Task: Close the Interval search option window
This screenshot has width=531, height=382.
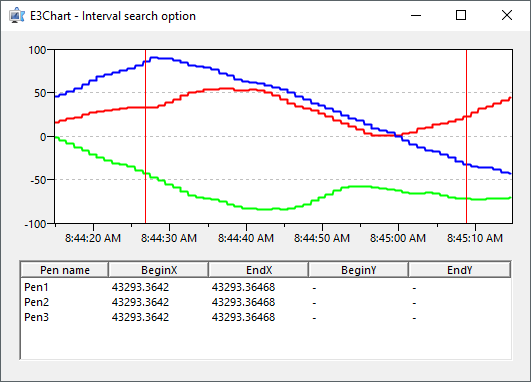Action: tap(507, 16)
